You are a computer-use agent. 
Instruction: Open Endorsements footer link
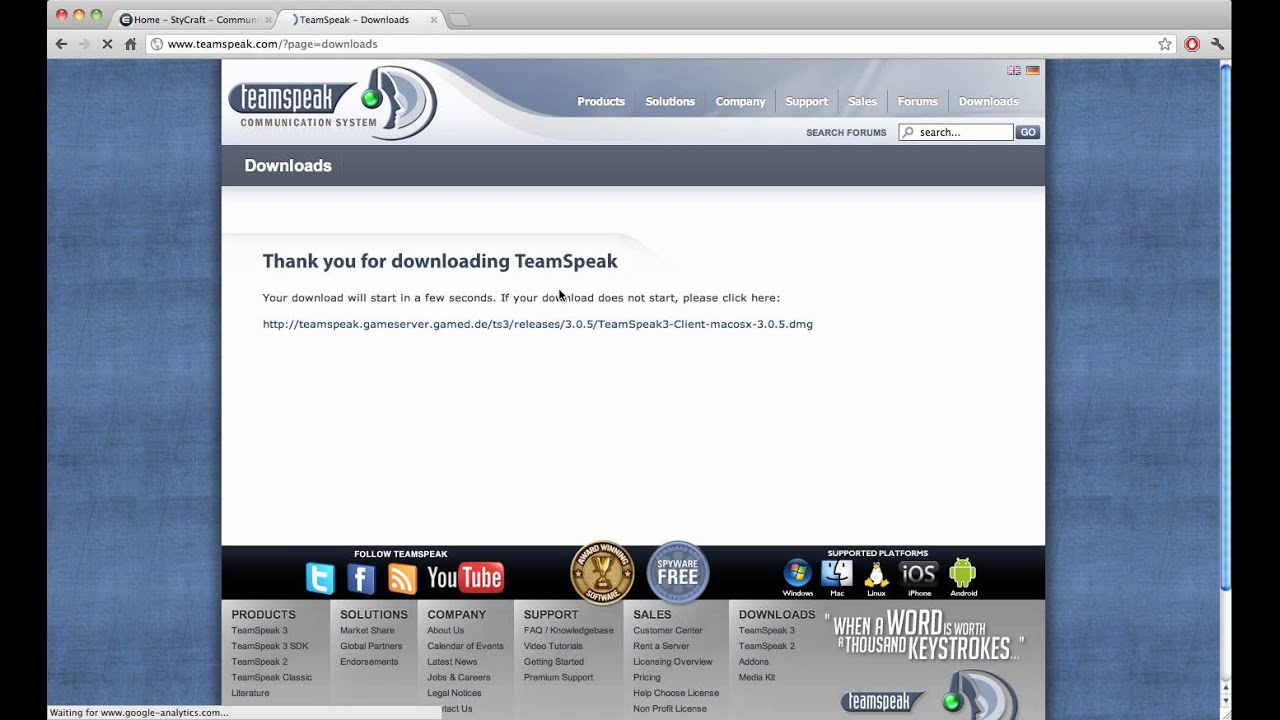(369, 662)
